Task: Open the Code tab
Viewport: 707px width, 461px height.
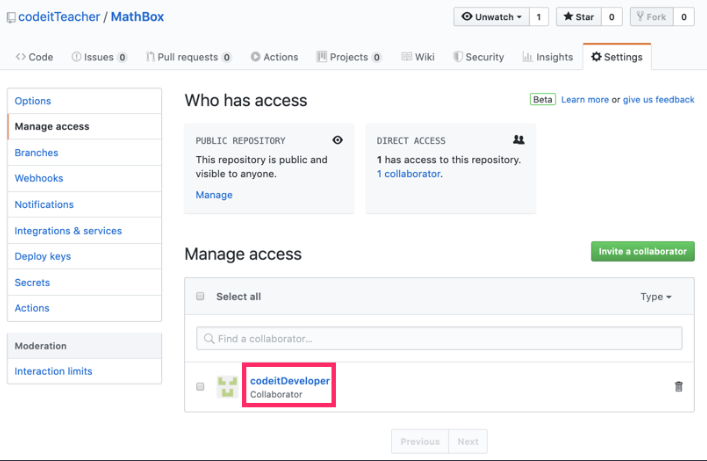Action: click(34, 57)
